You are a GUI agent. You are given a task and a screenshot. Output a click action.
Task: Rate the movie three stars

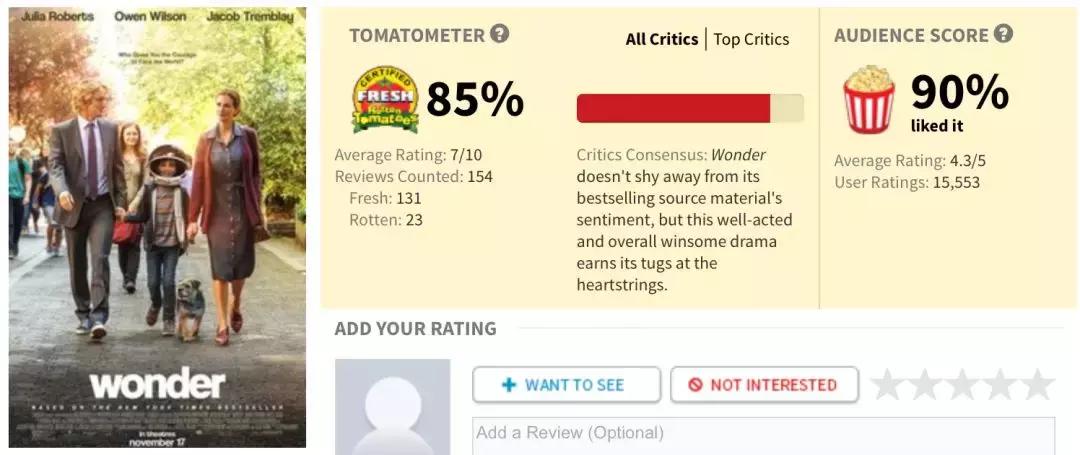coord(962,385)
